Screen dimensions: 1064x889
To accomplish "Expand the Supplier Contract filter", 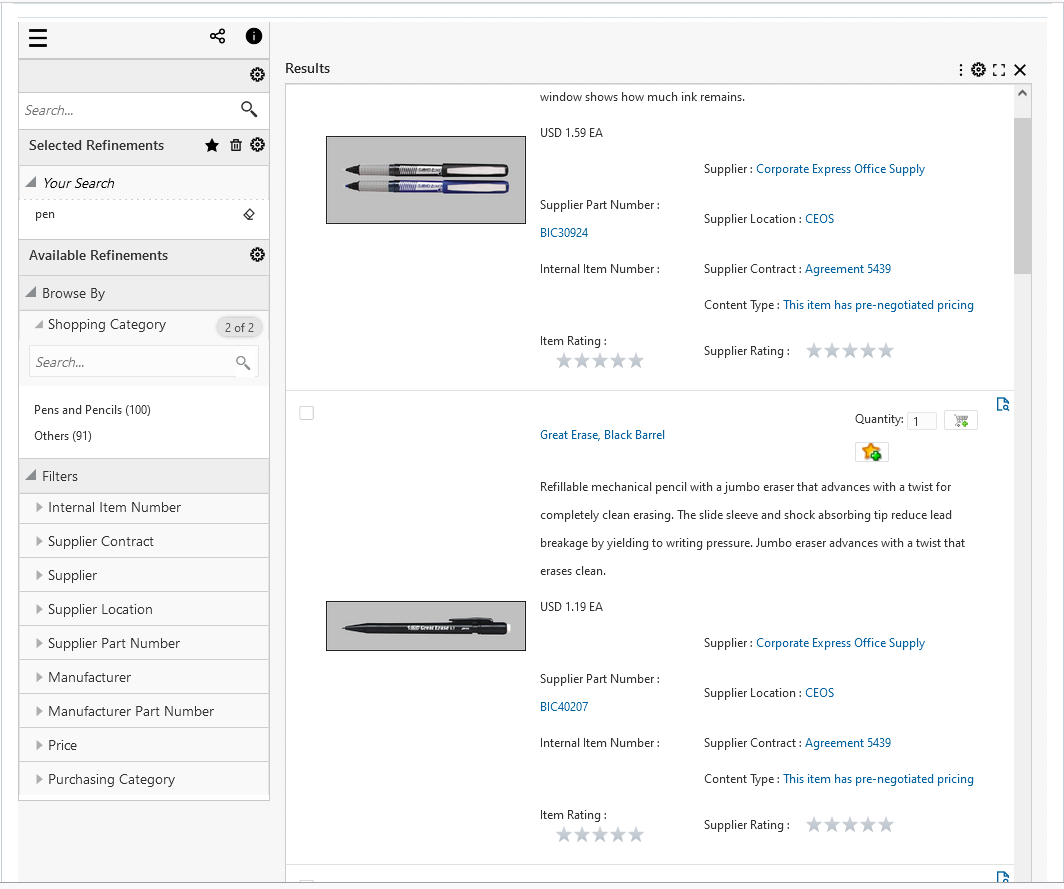I will click(100, 541).
